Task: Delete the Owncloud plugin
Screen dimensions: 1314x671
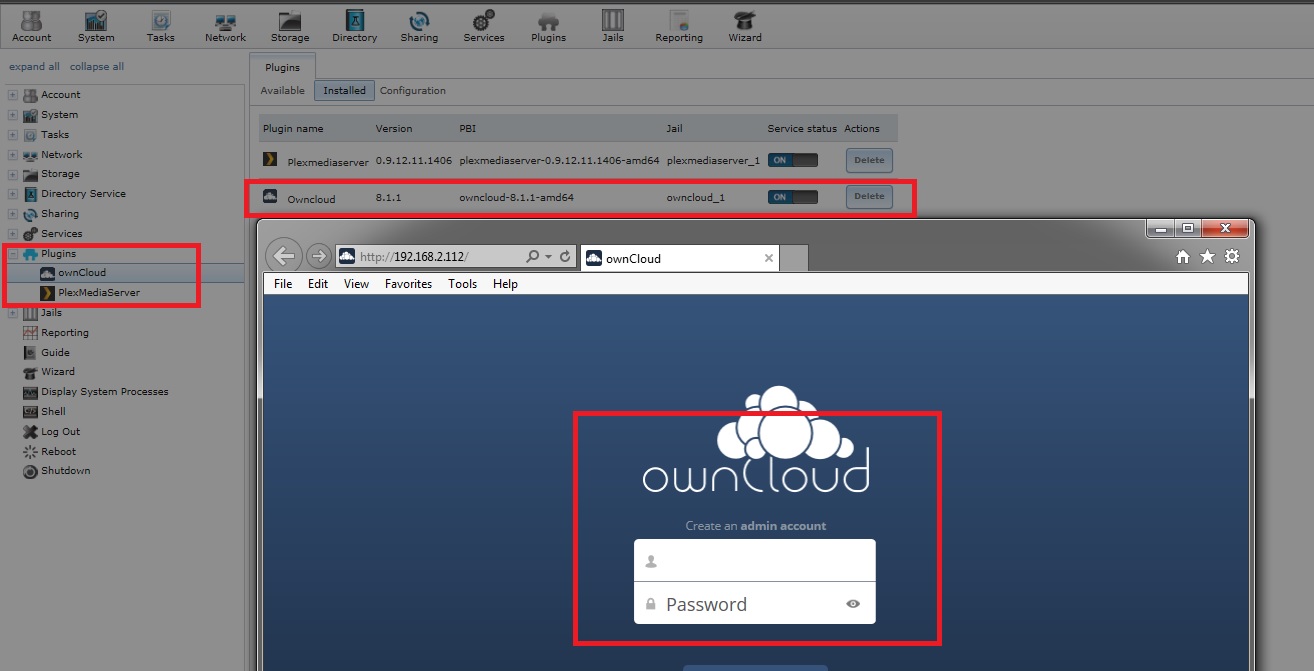Action: pyautogui.click(x=869, y=197)
